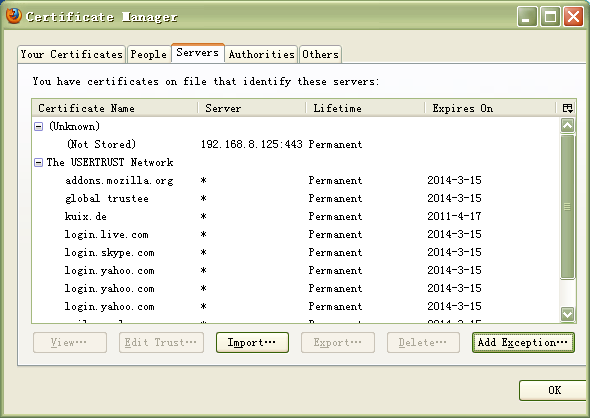Click the Add Exception button
Screen dimensions: 590x418
(x=523, y=342)
